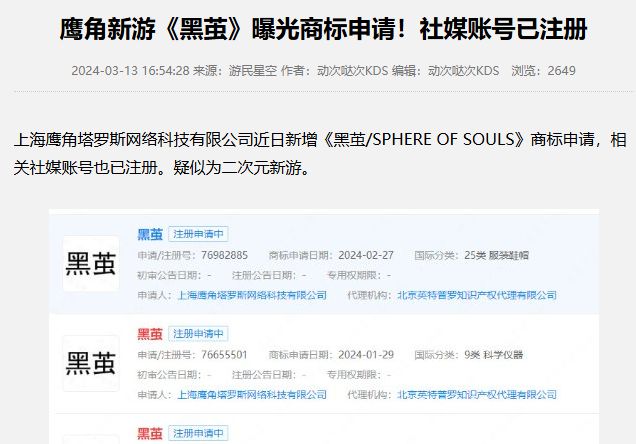Screen dimensions: 636x444
Task: Click the 注册申请中 status tag in the third record
Action: pyautogui.click(x=198, y=433)
